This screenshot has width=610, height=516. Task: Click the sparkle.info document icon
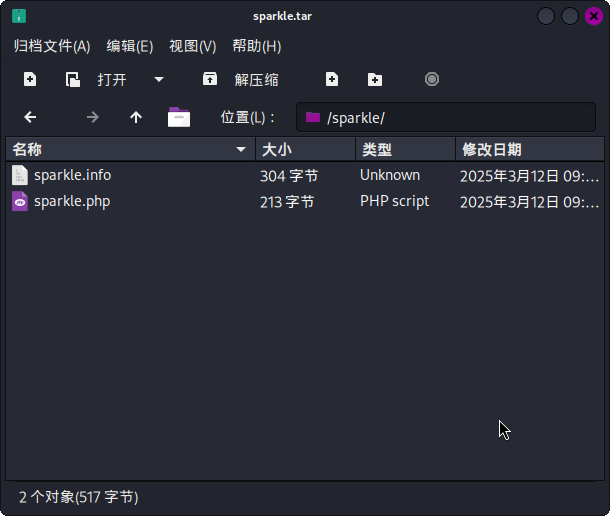click(x=20, y=175)
